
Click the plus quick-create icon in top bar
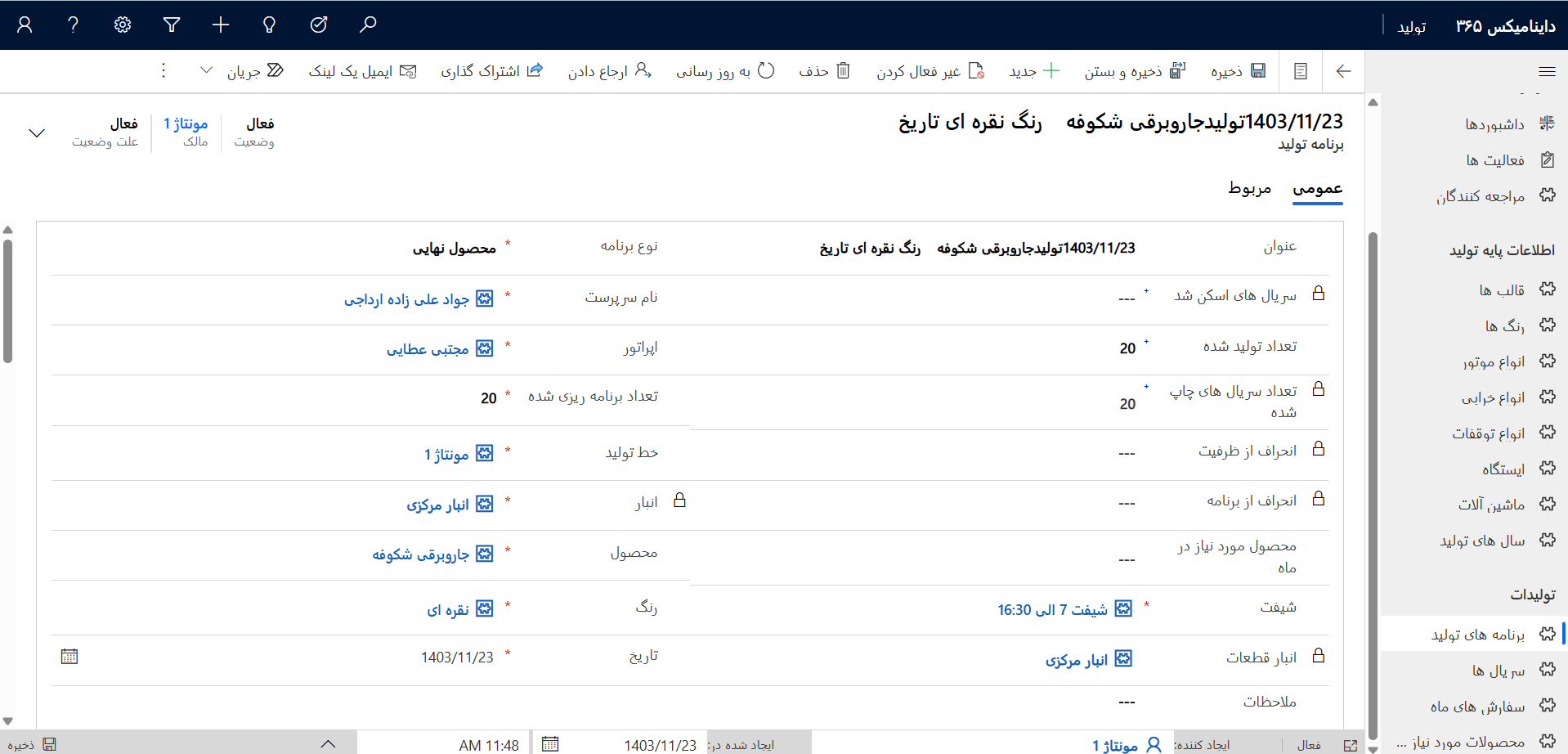click(x=221, y=25)
